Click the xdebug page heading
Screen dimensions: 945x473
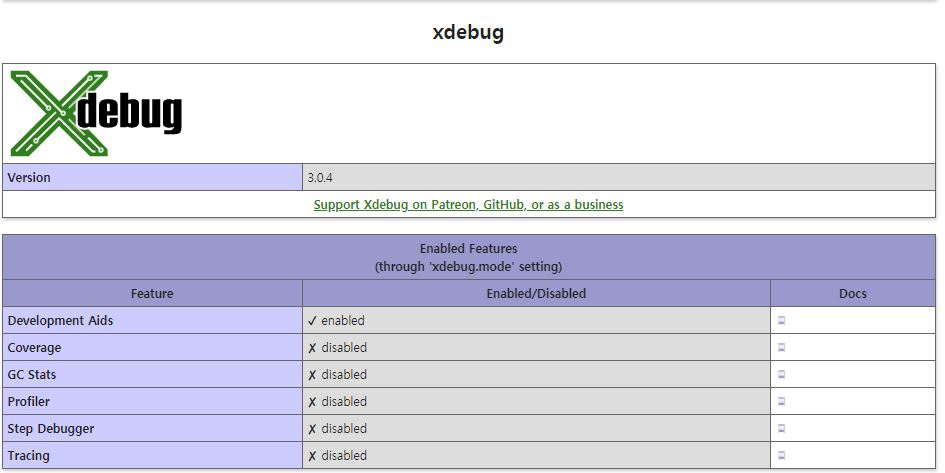tap(468, 32)
